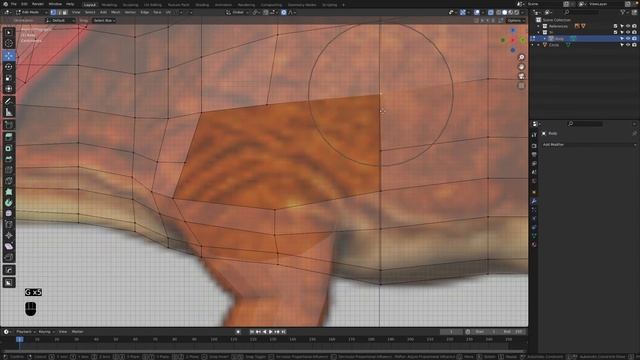The image size is (640, 360).
Task: Open the Add Modifier dropdown
Action: coord(589,144)
